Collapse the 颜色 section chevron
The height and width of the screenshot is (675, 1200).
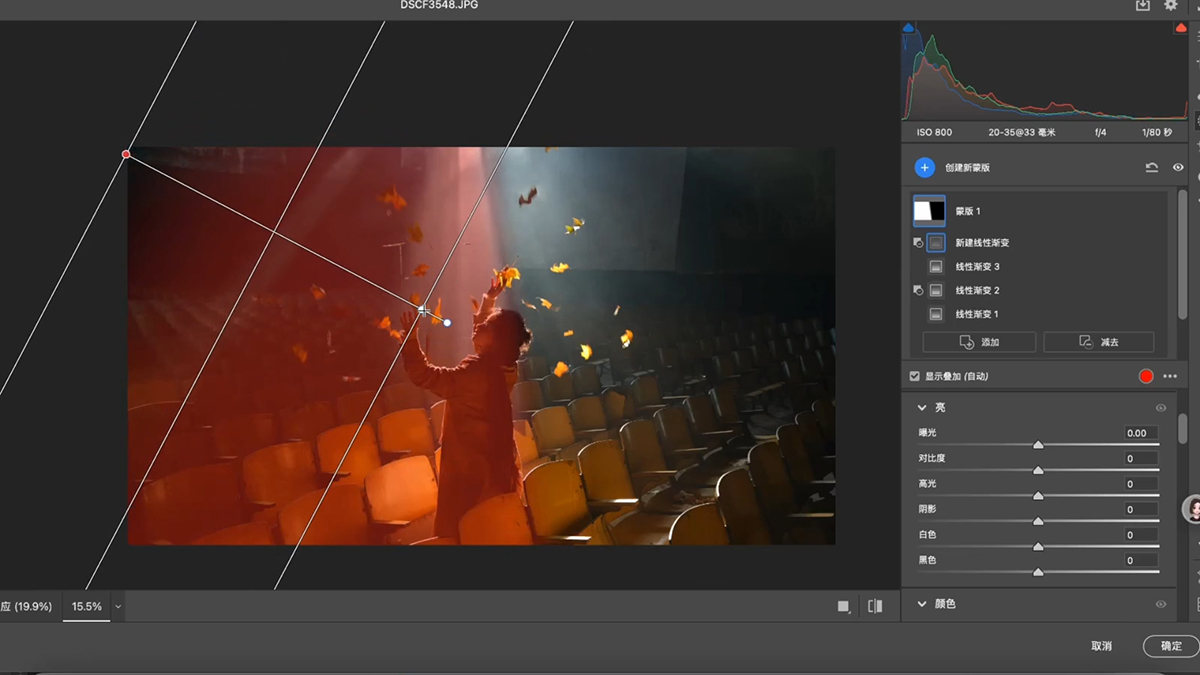click(x=922, y=604)
